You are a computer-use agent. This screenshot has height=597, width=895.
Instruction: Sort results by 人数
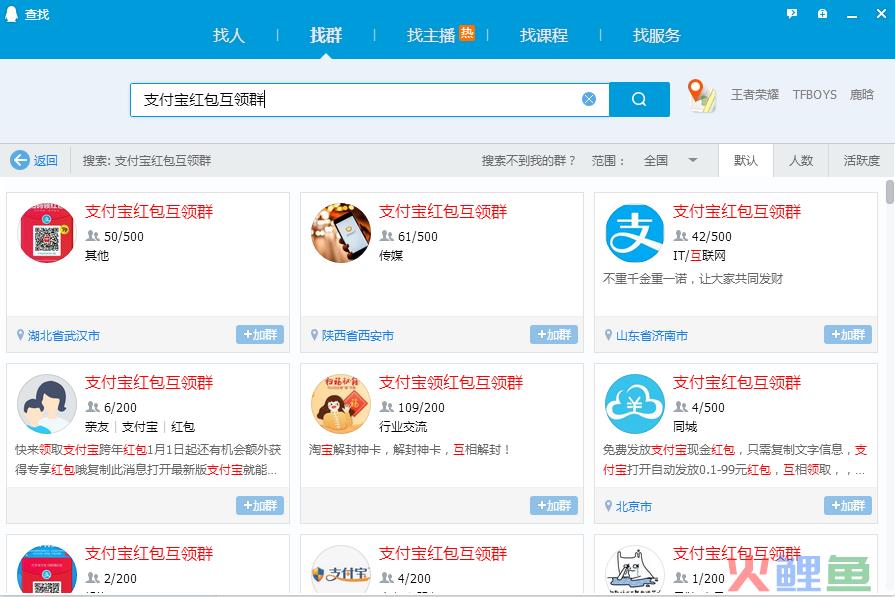801,160
